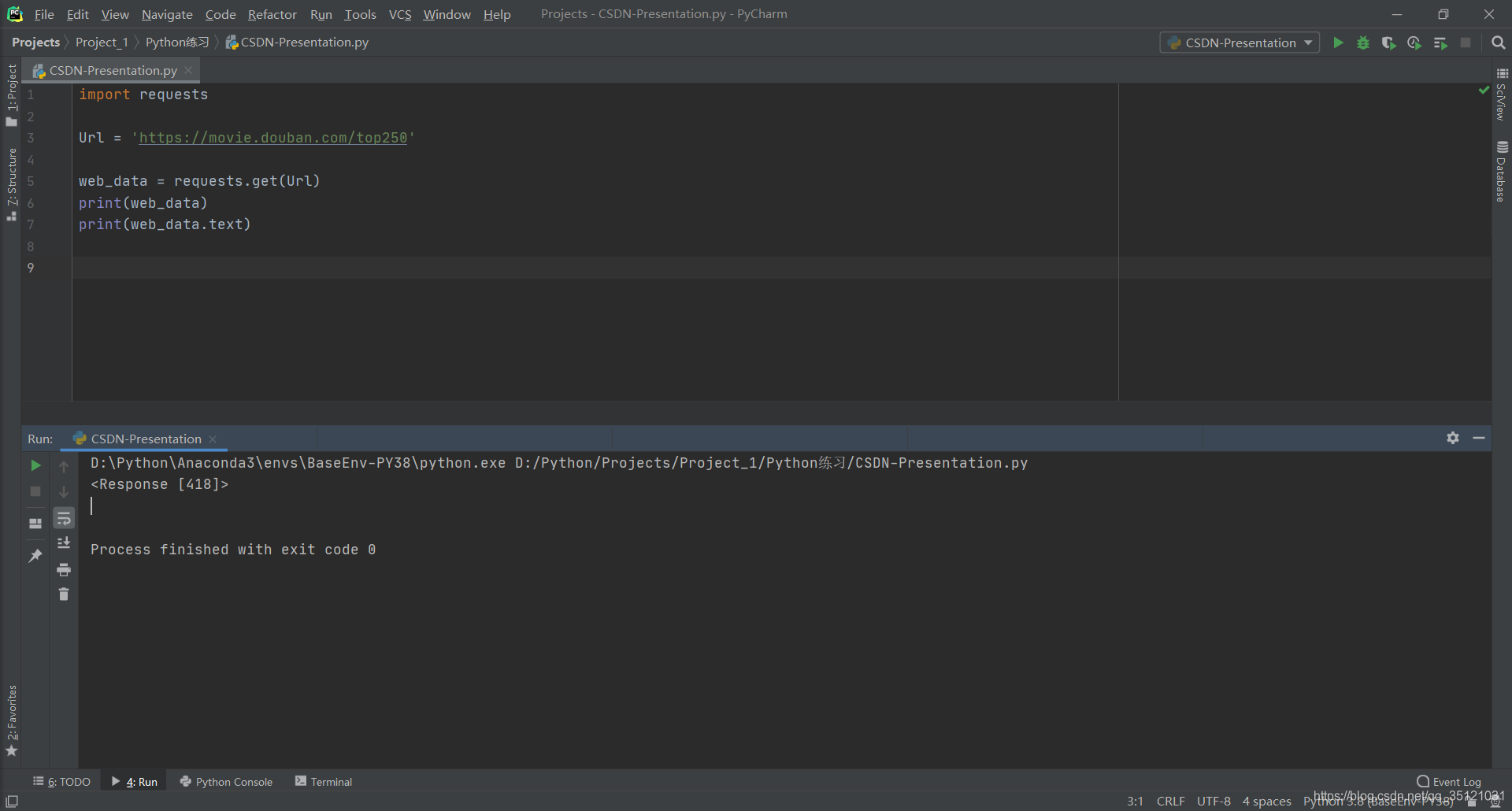Open the Help menu
The width and height of the screenshot is (1512, 811).
497,14
